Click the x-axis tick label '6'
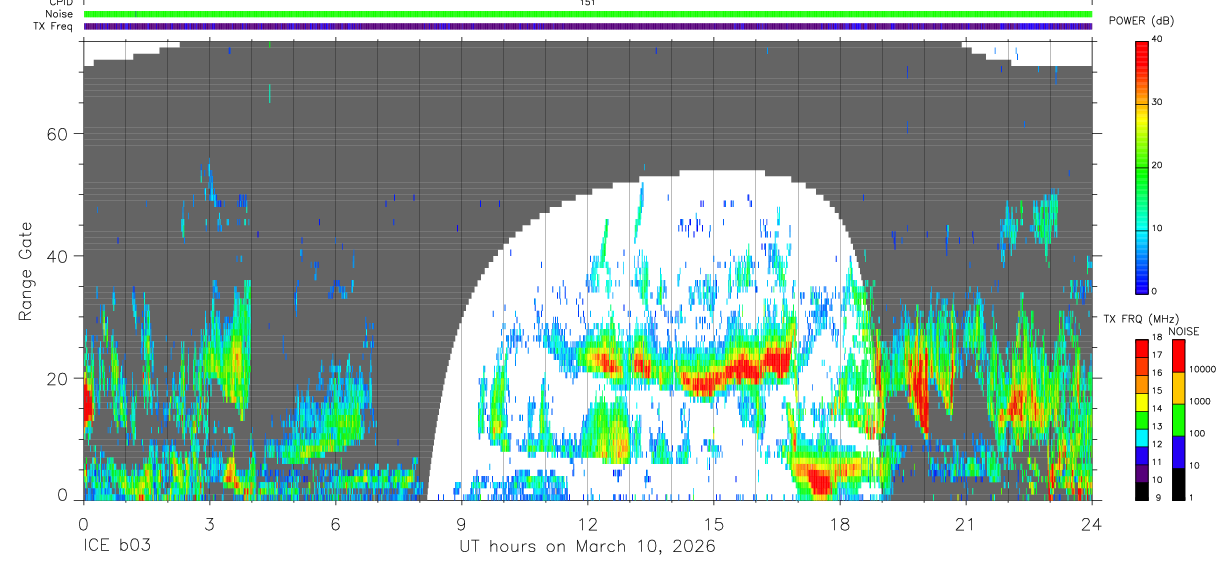The image size is (1228, 567). [x=335, y=524]
